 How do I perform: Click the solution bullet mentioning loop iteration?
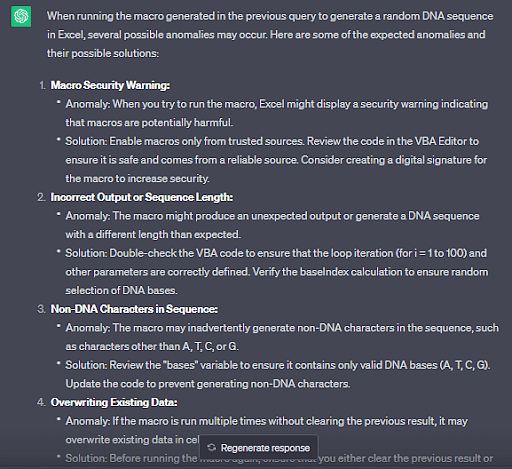277,272
